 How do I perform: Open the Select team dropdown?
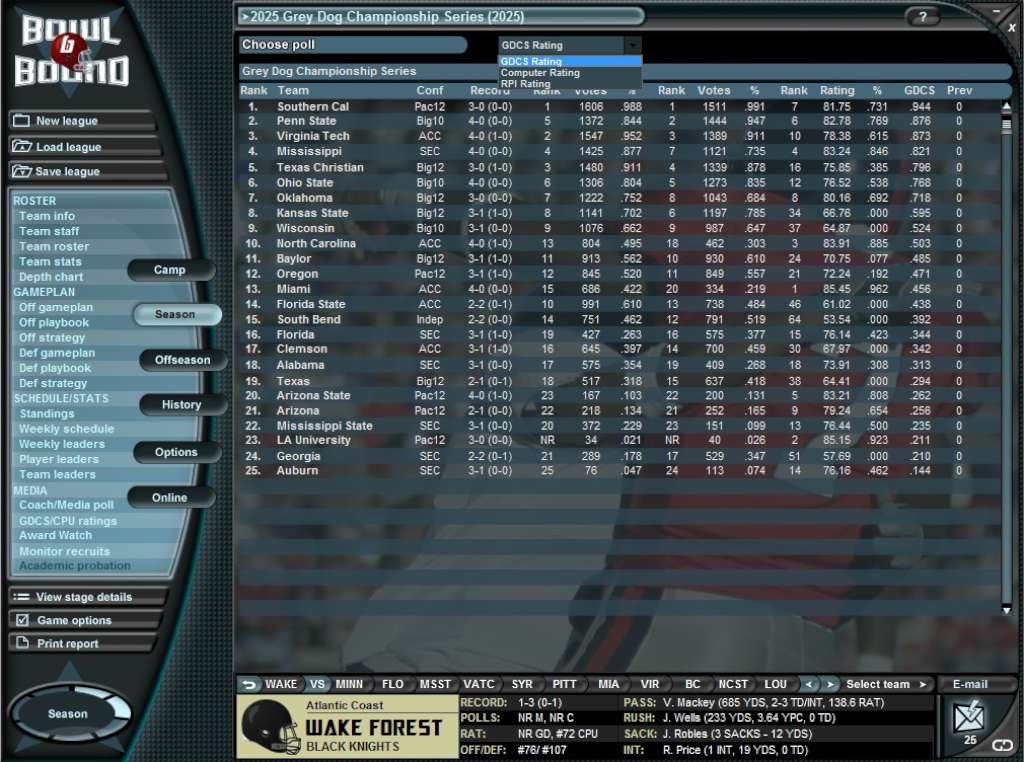pos(878,684)
